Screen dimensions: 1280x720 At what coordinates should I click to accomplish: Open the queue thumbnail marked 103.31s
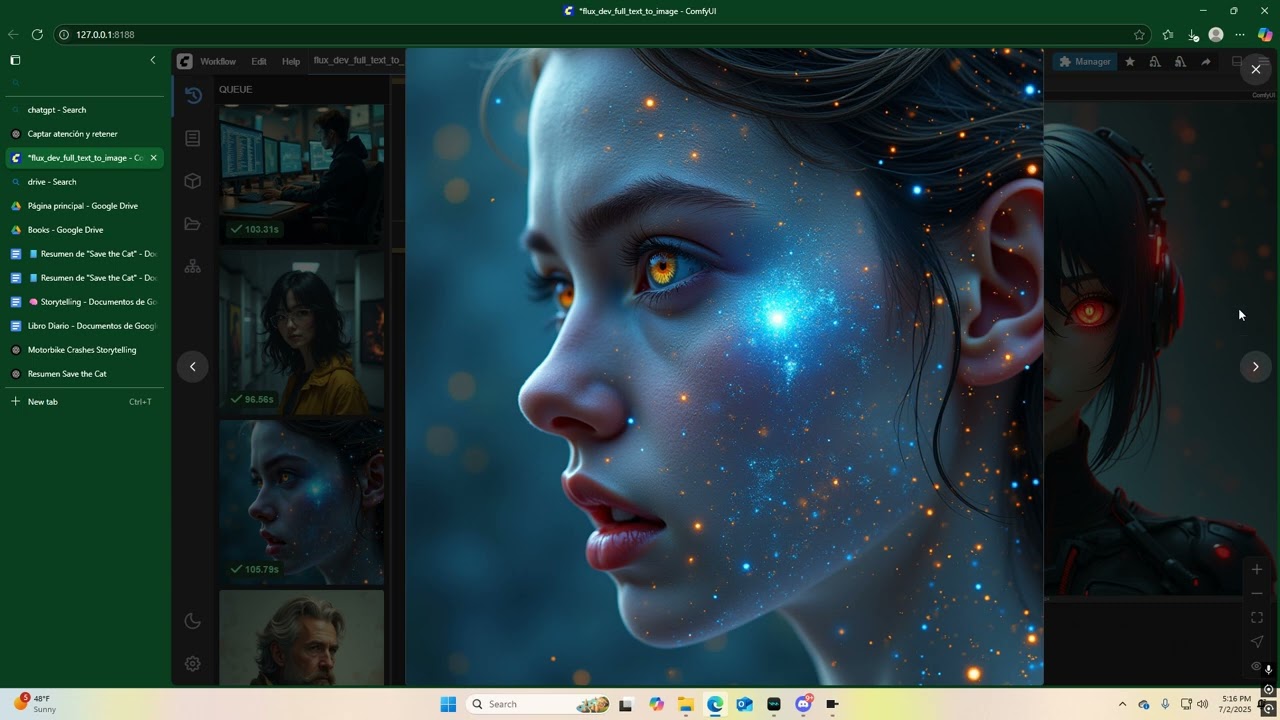tap(301, 174)
